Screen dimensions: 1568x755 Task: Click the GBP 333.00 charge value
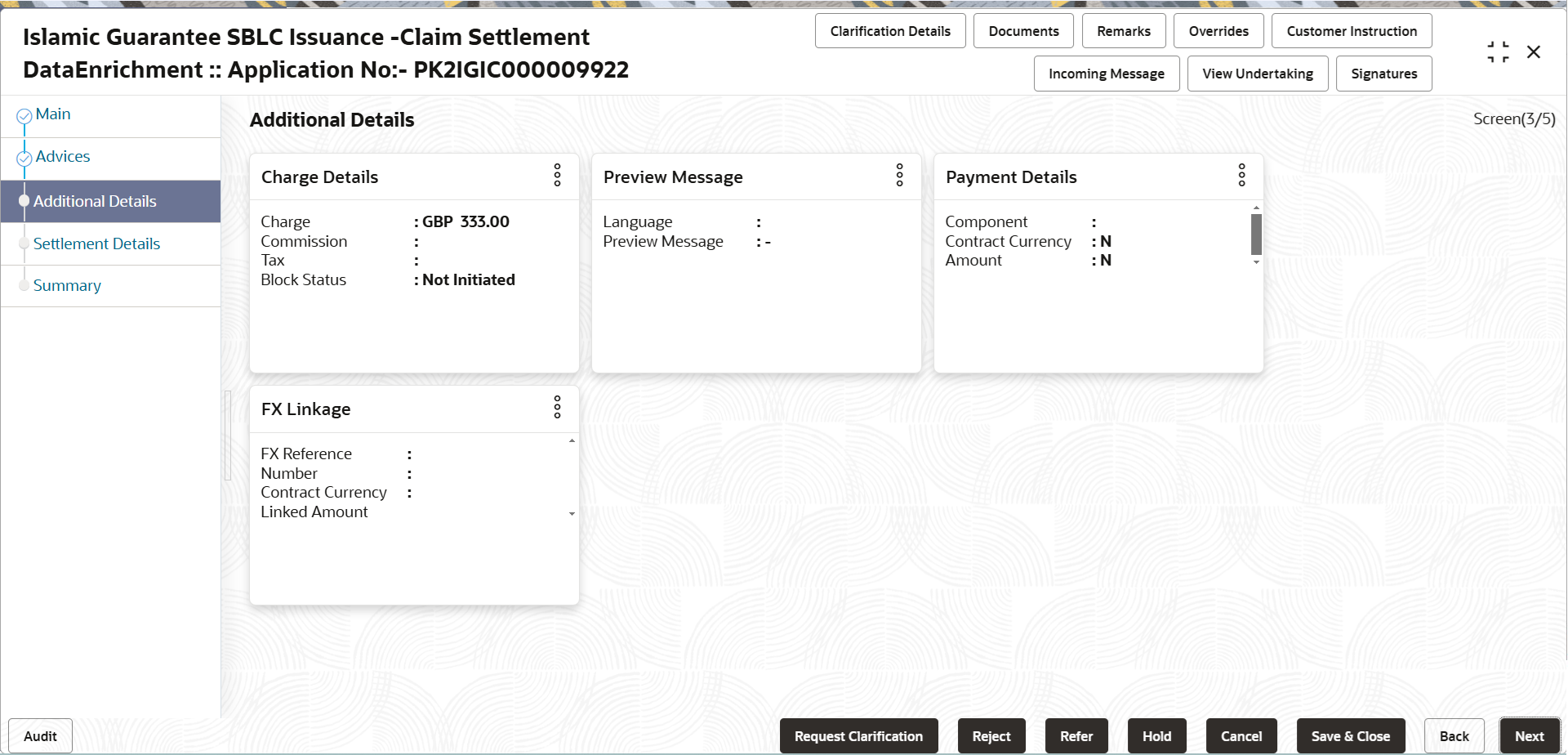coord(465,221)
